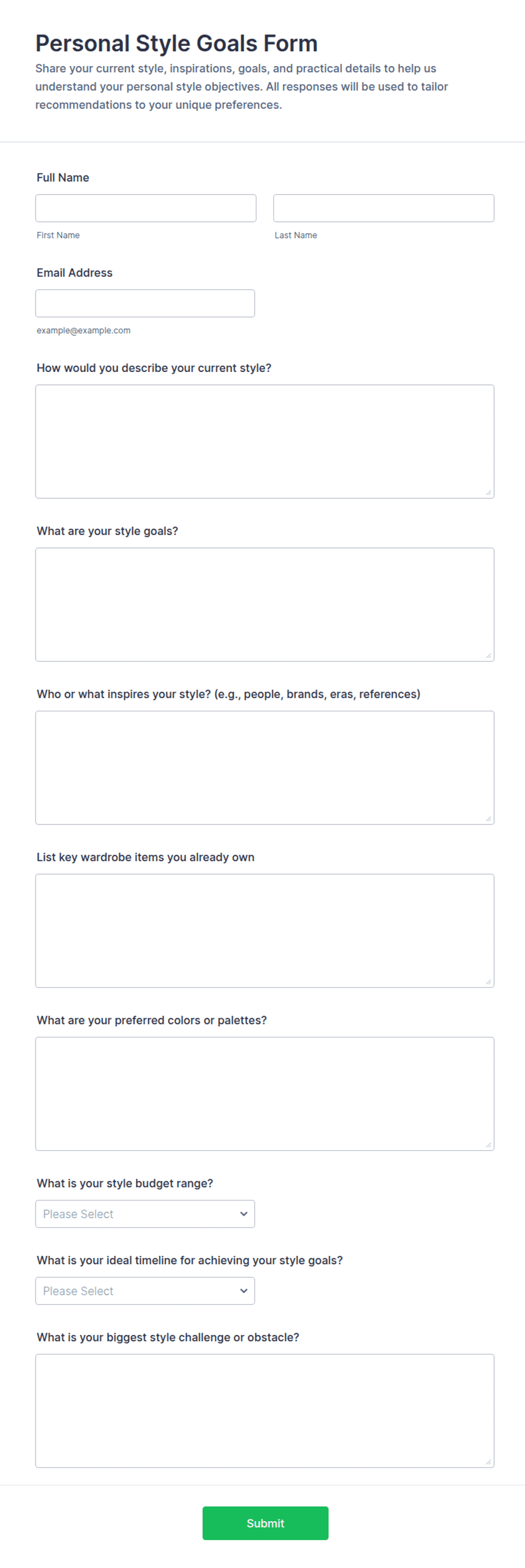
Task: Click the resize grip on wardrobe items textarea
Action: pos(488,982)
